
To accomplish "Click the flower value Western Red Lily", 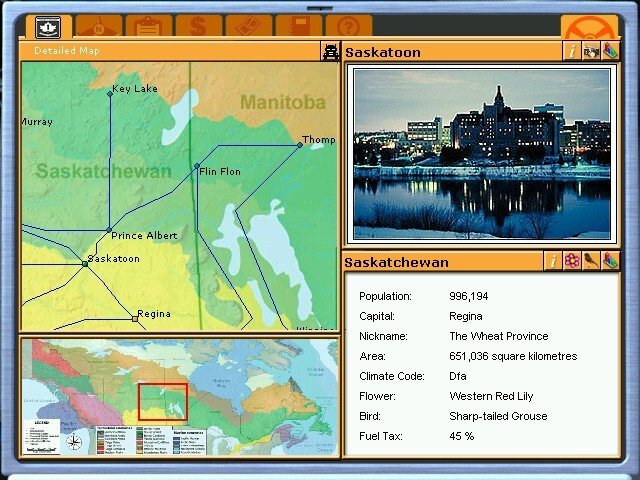I will click(x=491, y=396).
